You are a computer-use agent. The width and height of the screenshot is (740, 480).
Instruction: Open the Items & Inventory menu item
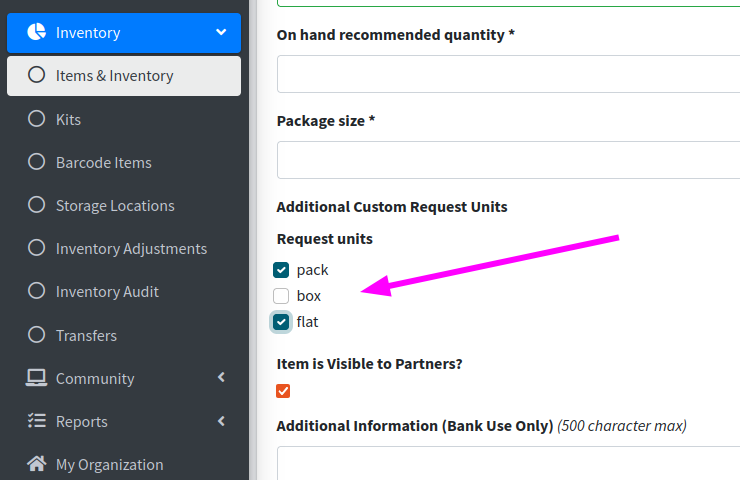click(124, 76)
